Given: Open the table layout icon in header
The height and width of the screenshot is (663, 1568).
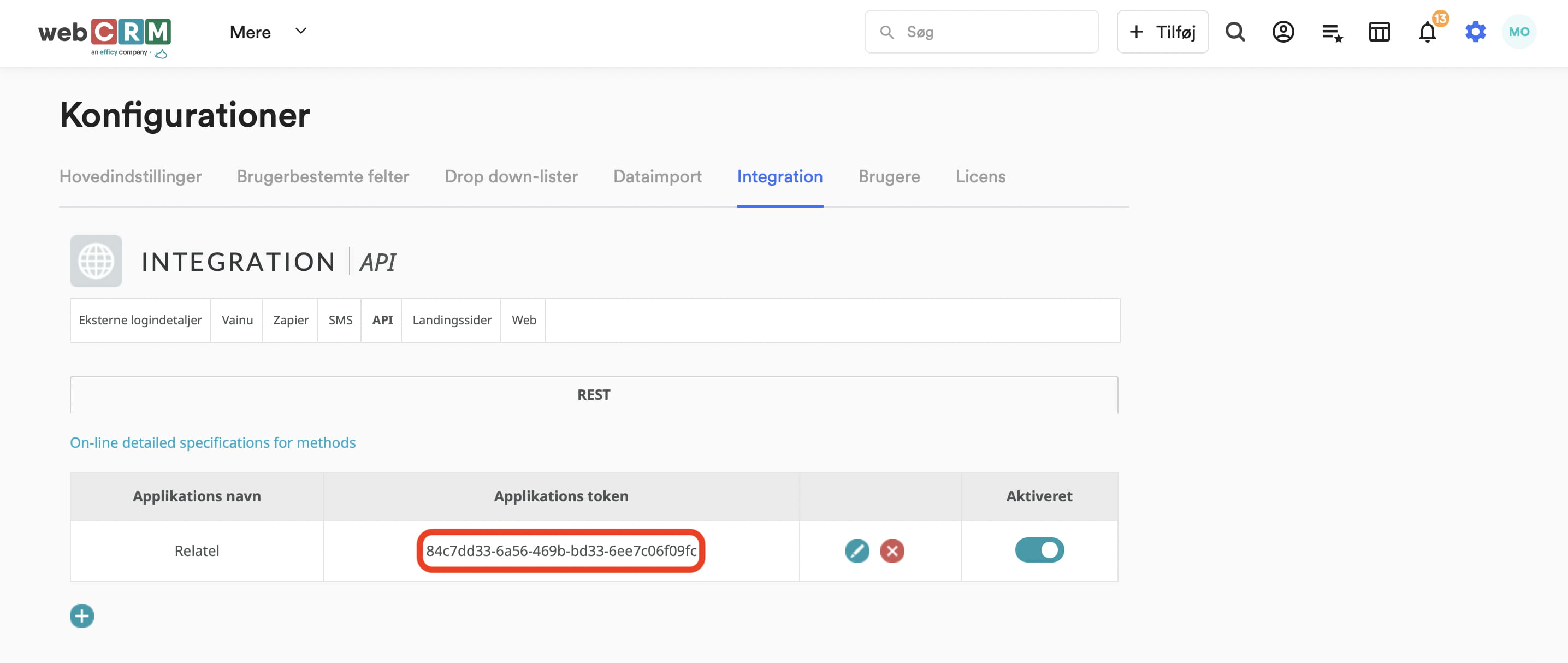Looking at the screenshot, I should tap(1378, 32).
